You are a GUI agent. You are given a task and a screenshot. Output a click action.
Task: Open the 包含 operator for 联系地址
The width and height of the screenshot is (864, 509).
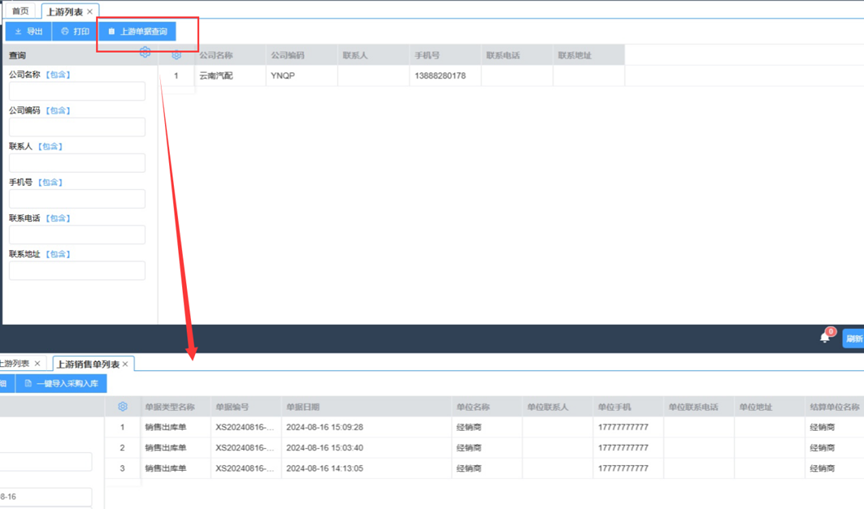click(x=58, y=254)
